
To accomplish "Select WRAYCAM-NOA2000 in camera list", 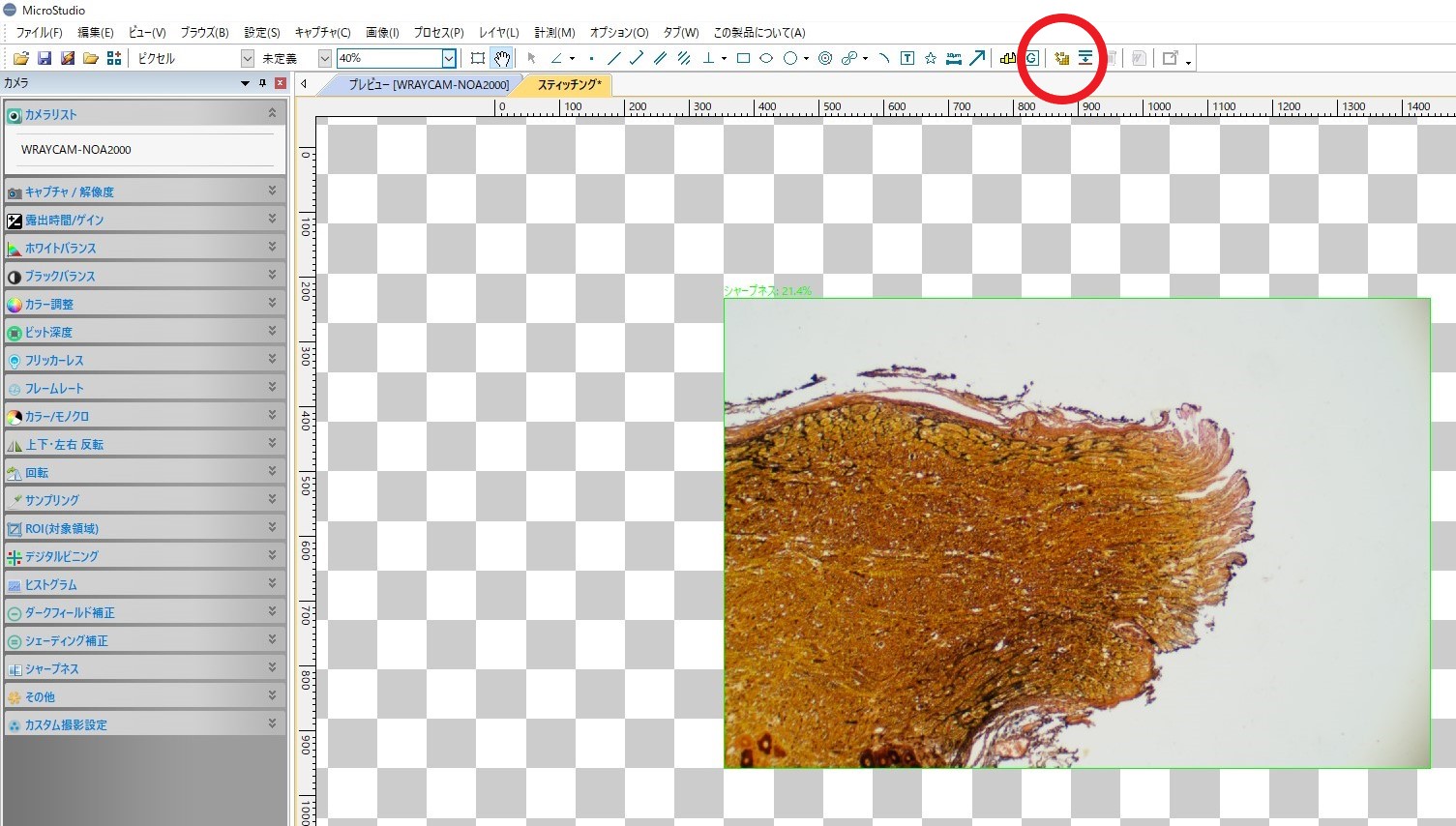I will click(x=76, y=150).
